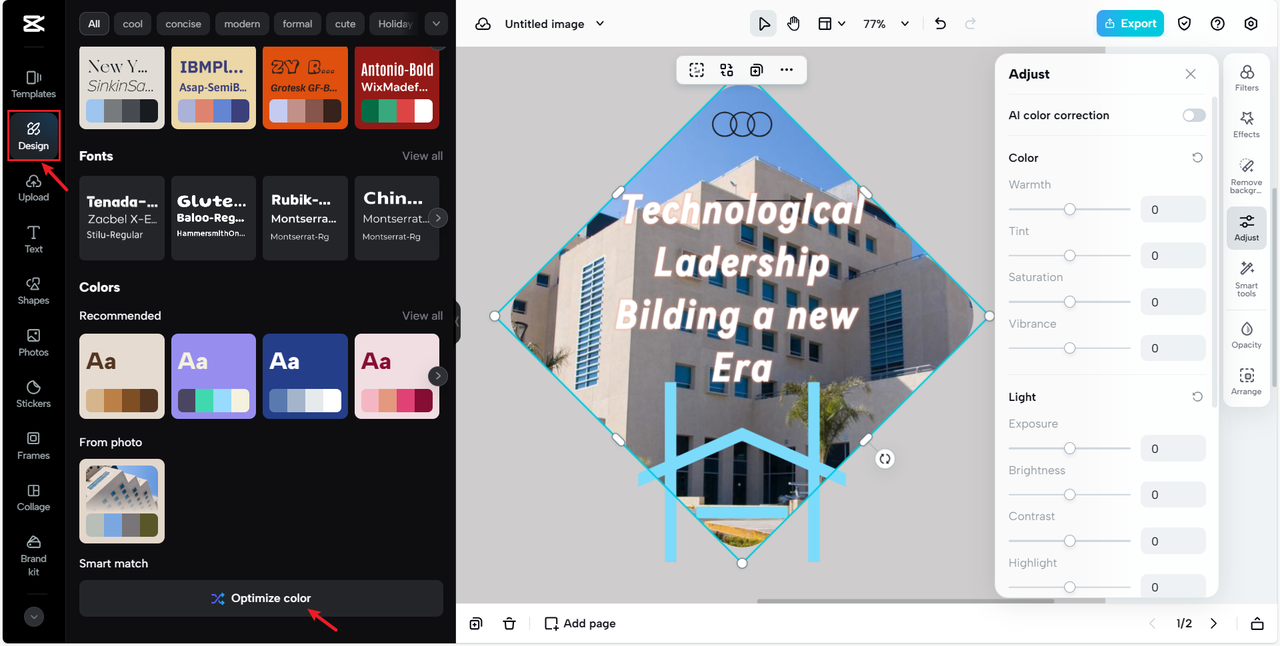Open the help question mark icon
Image resolution: width=1280 pixels, height=646 pixels.
[1217, 24]
